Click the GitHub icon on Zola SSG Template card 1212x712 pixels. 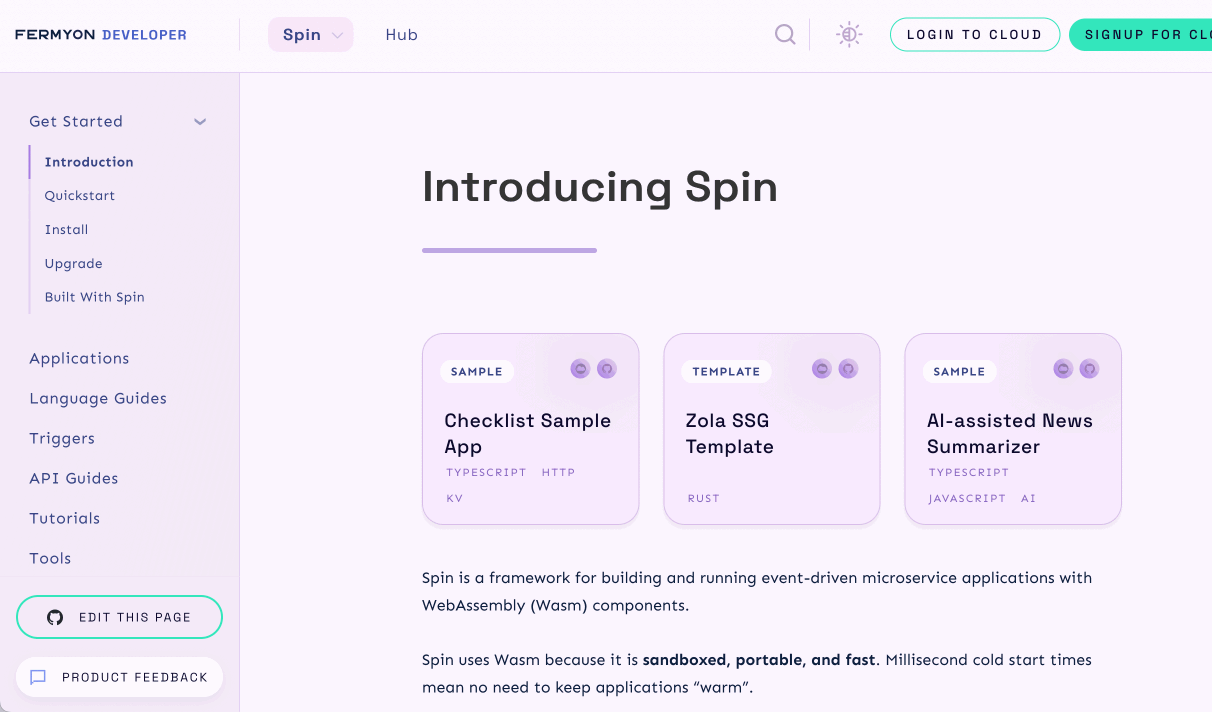tap(847, 368)
